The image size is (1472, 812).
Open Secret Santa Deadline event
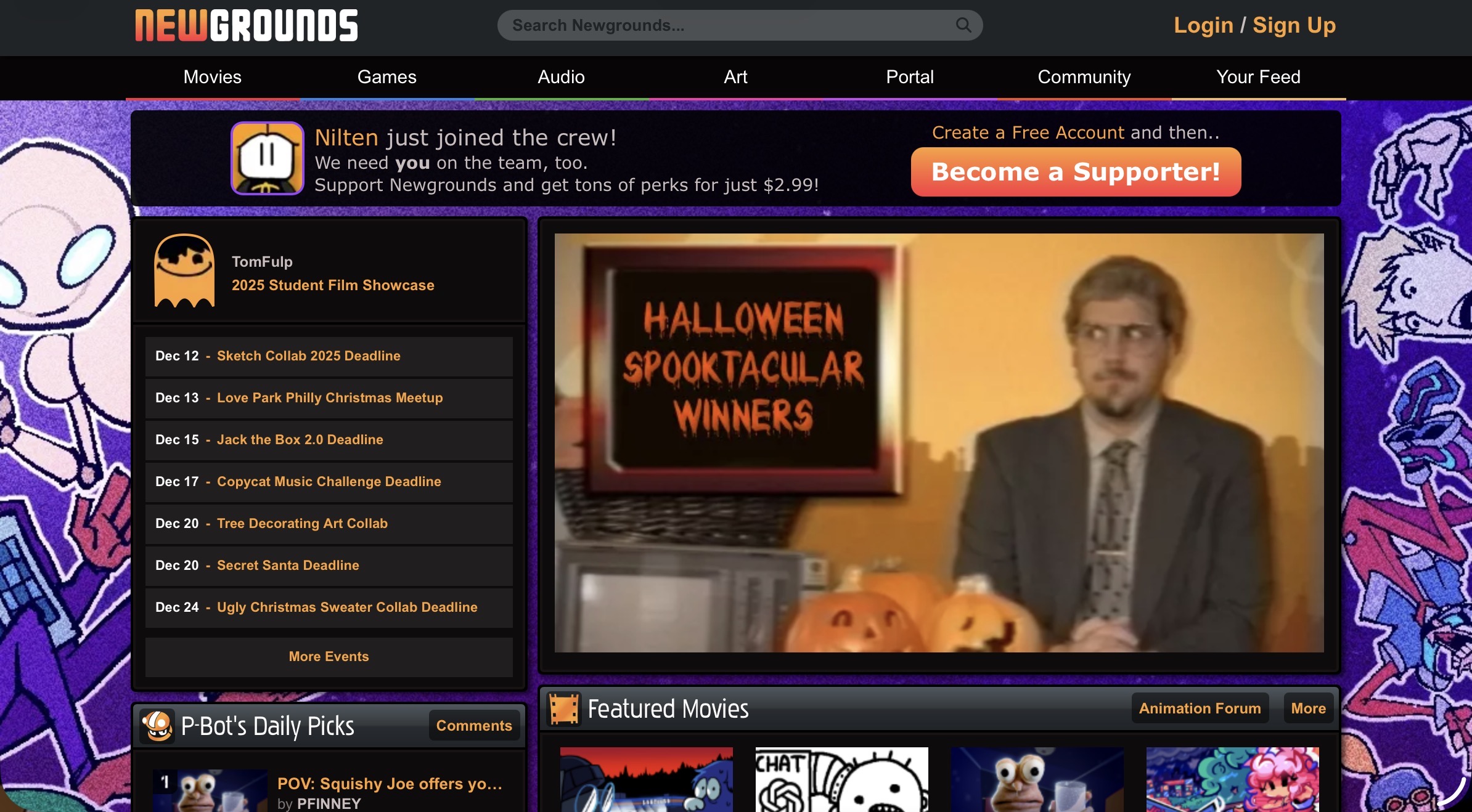point(287,566)
